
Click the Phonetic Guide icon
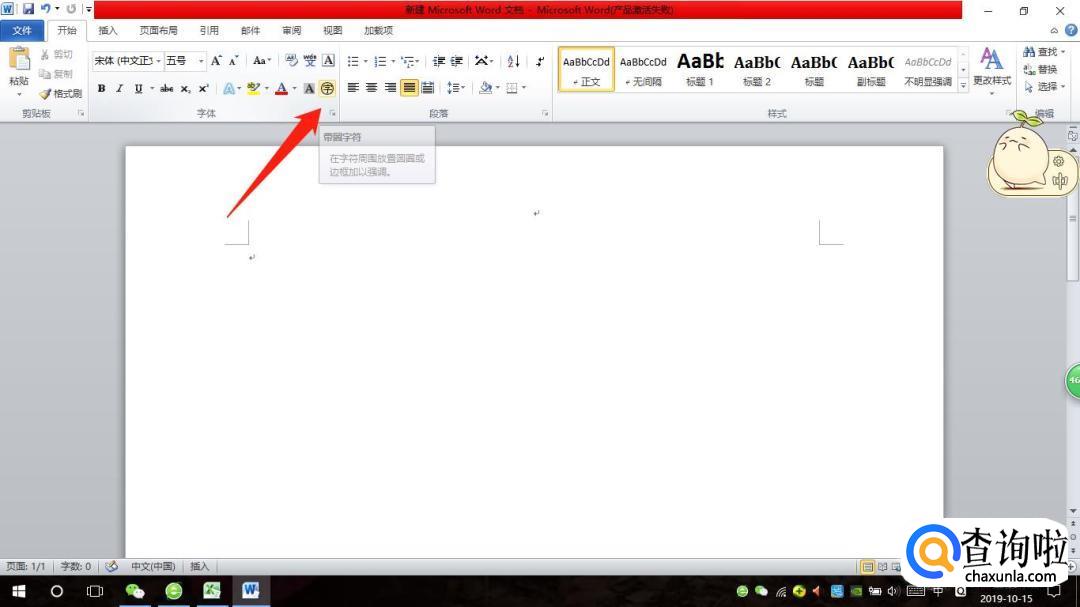click(310, 61)
